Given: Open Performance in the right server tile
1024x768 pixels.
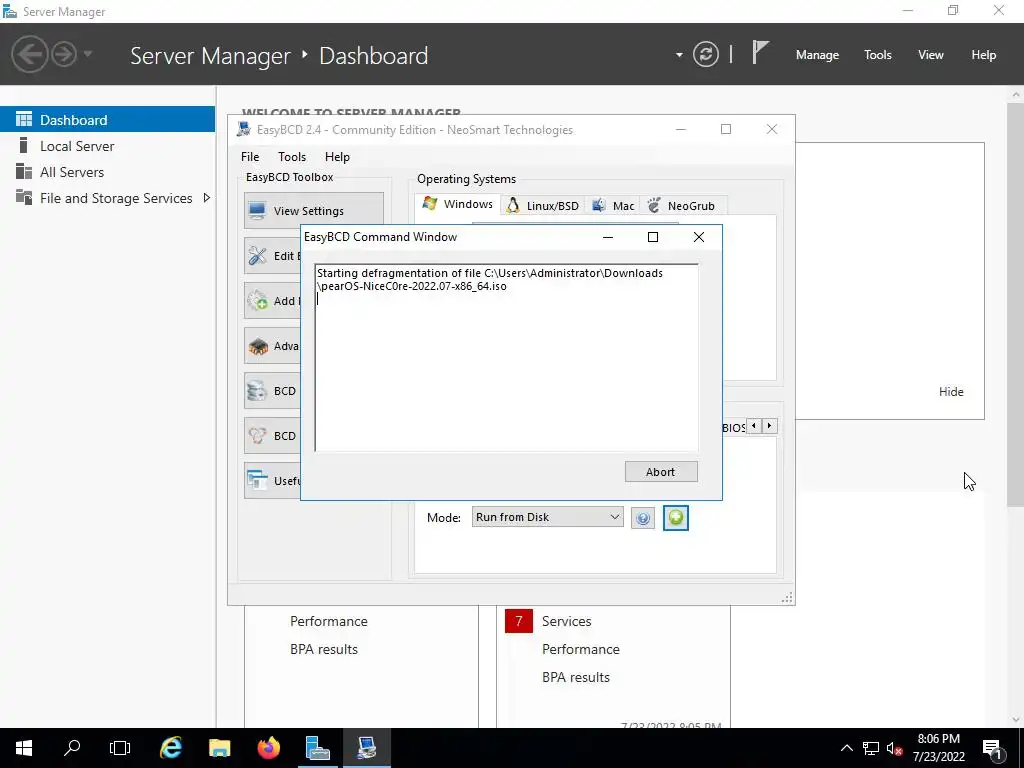Looking at the screenshot, I should click(x=581, y=649).
